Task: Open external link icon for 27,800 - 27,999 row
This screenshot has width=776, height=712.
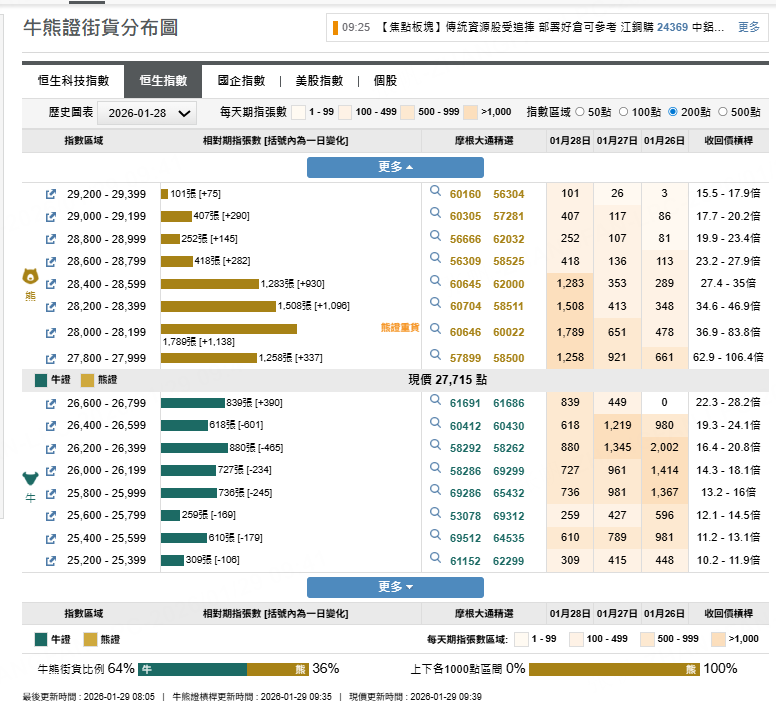Action: click(x=50, y=359)
